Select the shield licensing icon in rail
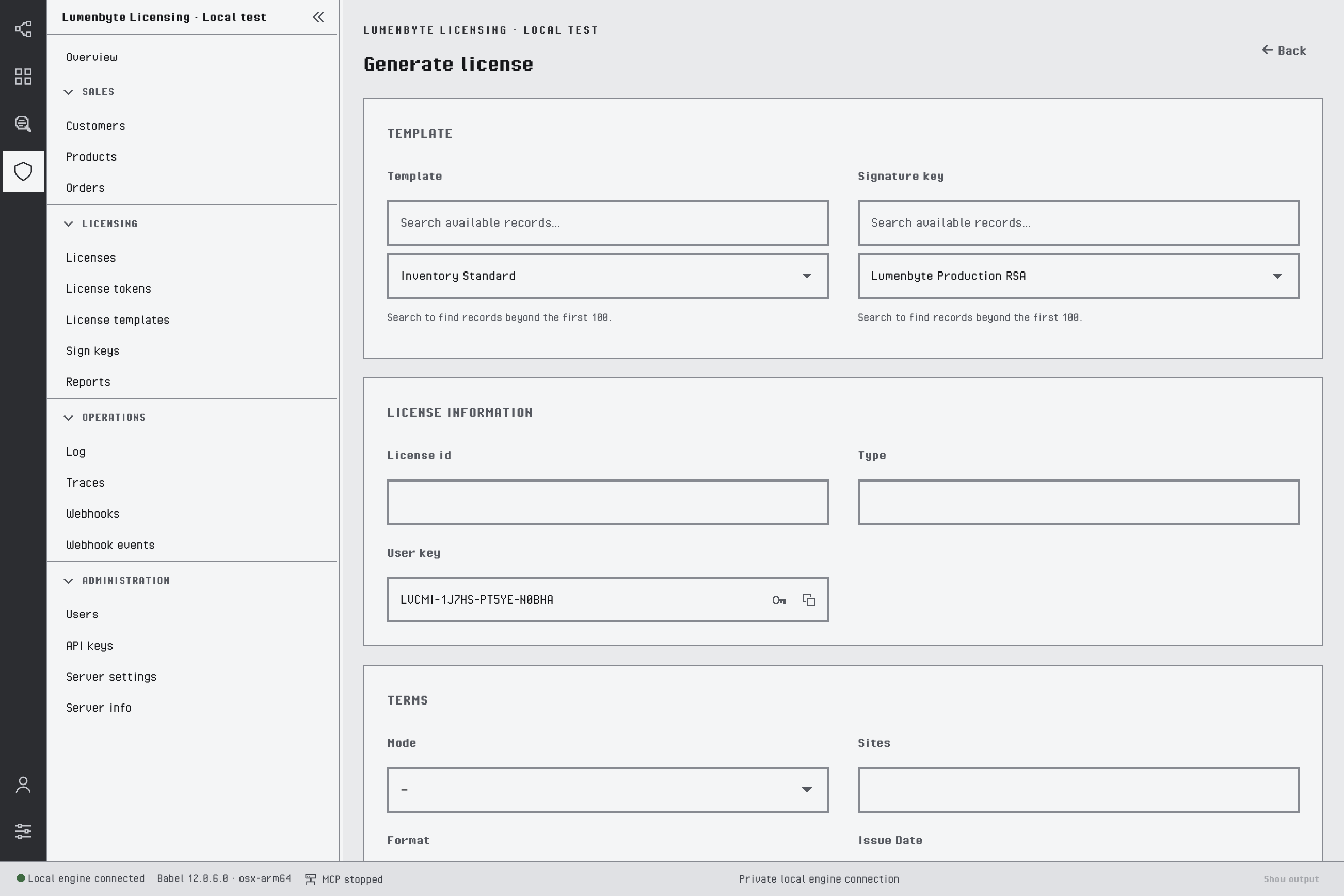The image size is (1344, 896). [x=23, y=171]
